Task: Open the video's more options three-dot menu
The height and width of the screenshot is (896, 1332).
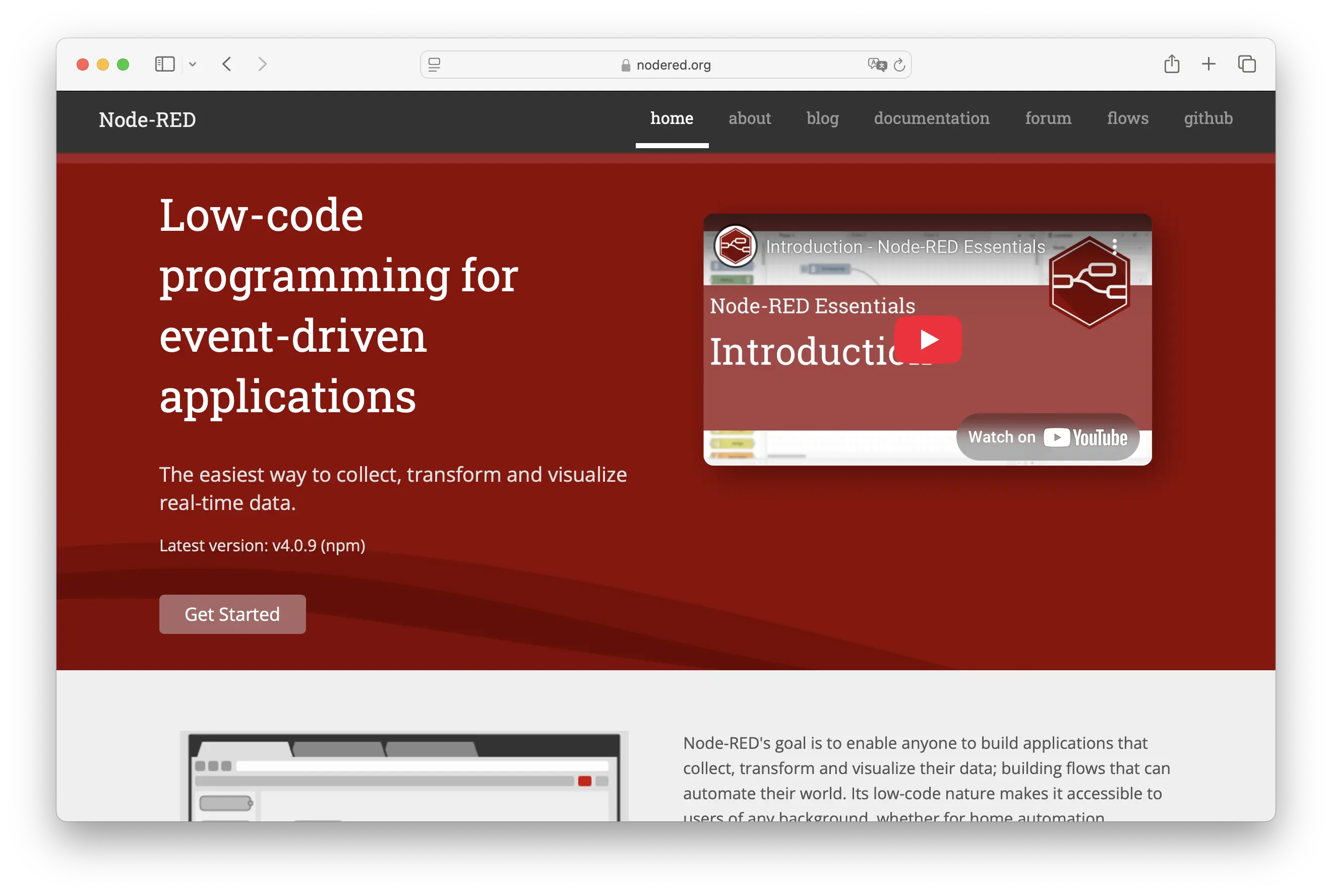Action: pyautogui.click(x=1115, y=246)
